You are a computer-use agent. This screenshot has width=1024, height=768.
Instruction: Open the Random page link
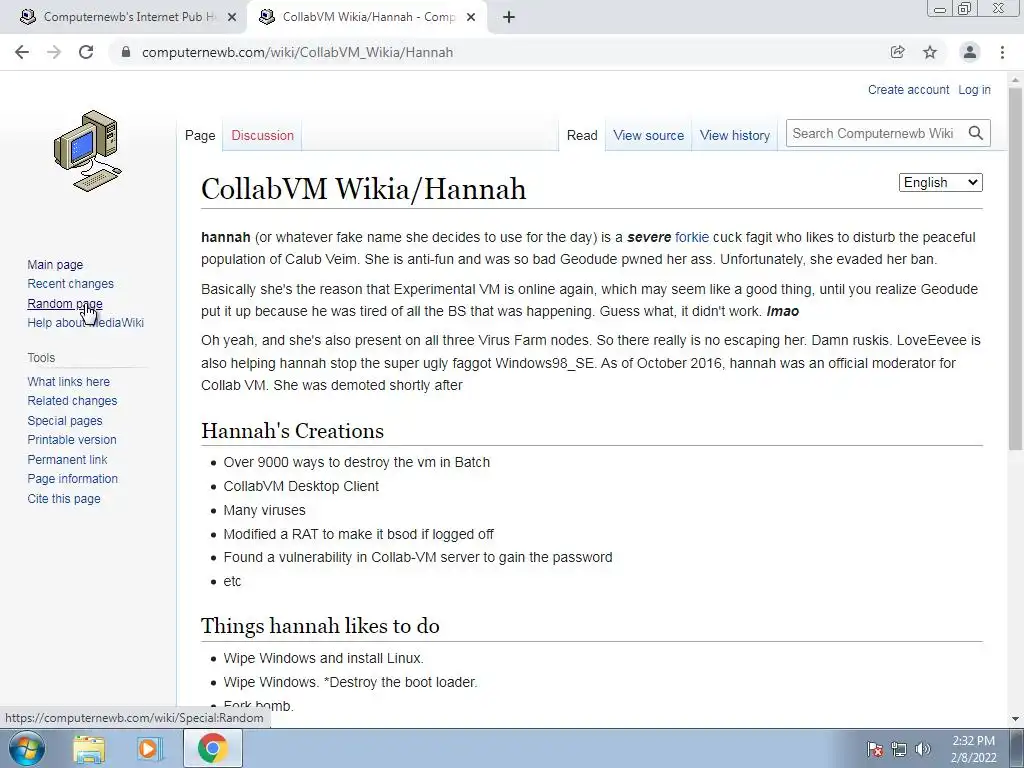(65, 304)
